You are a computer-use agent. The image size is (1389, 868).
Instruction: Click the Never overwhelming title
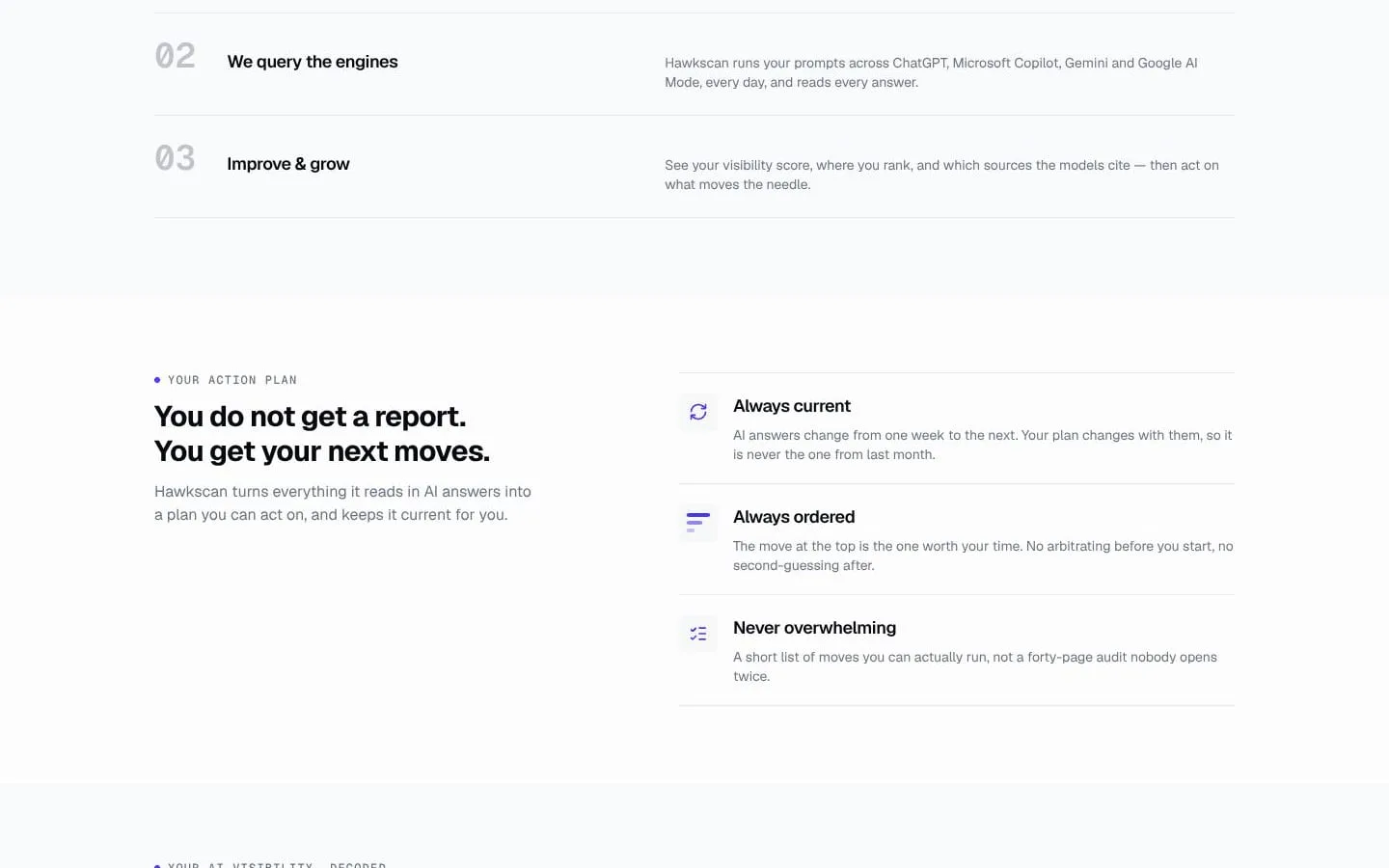tap(814, 628)
